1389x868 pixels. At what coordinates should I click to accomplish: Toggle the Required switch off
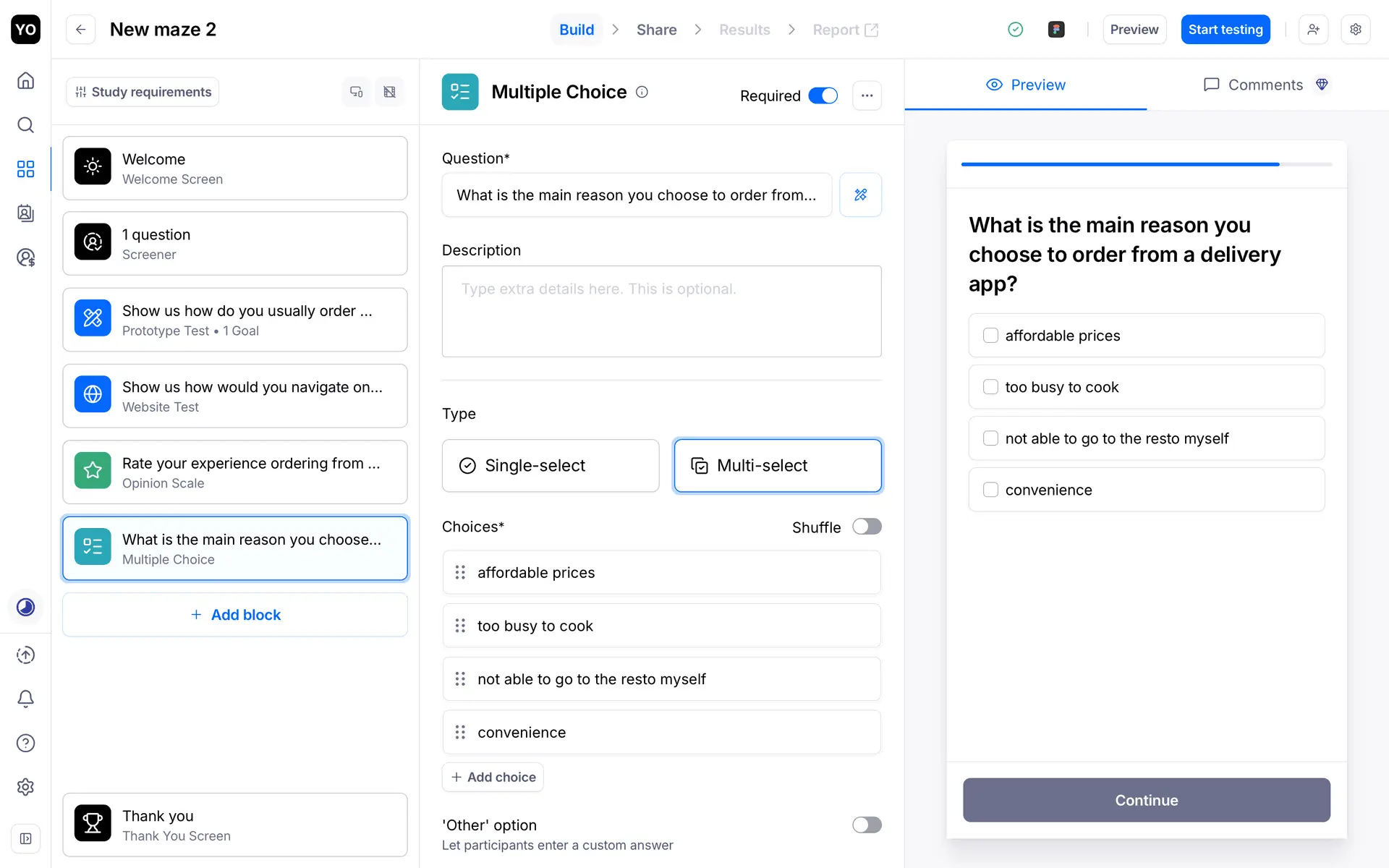pos(823,95)
